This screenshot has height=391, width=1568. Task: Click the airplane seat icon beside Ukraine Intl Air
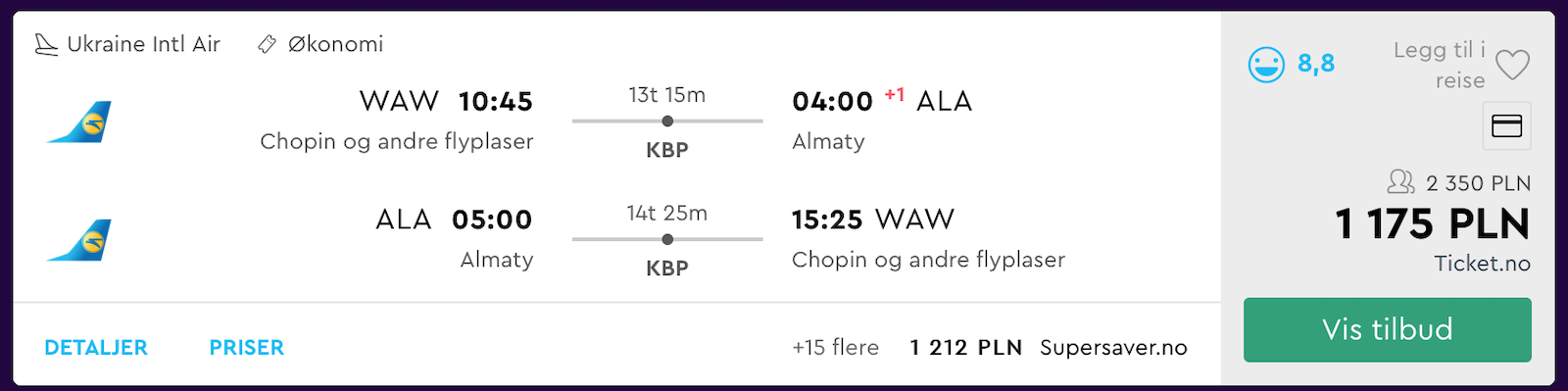46,44
